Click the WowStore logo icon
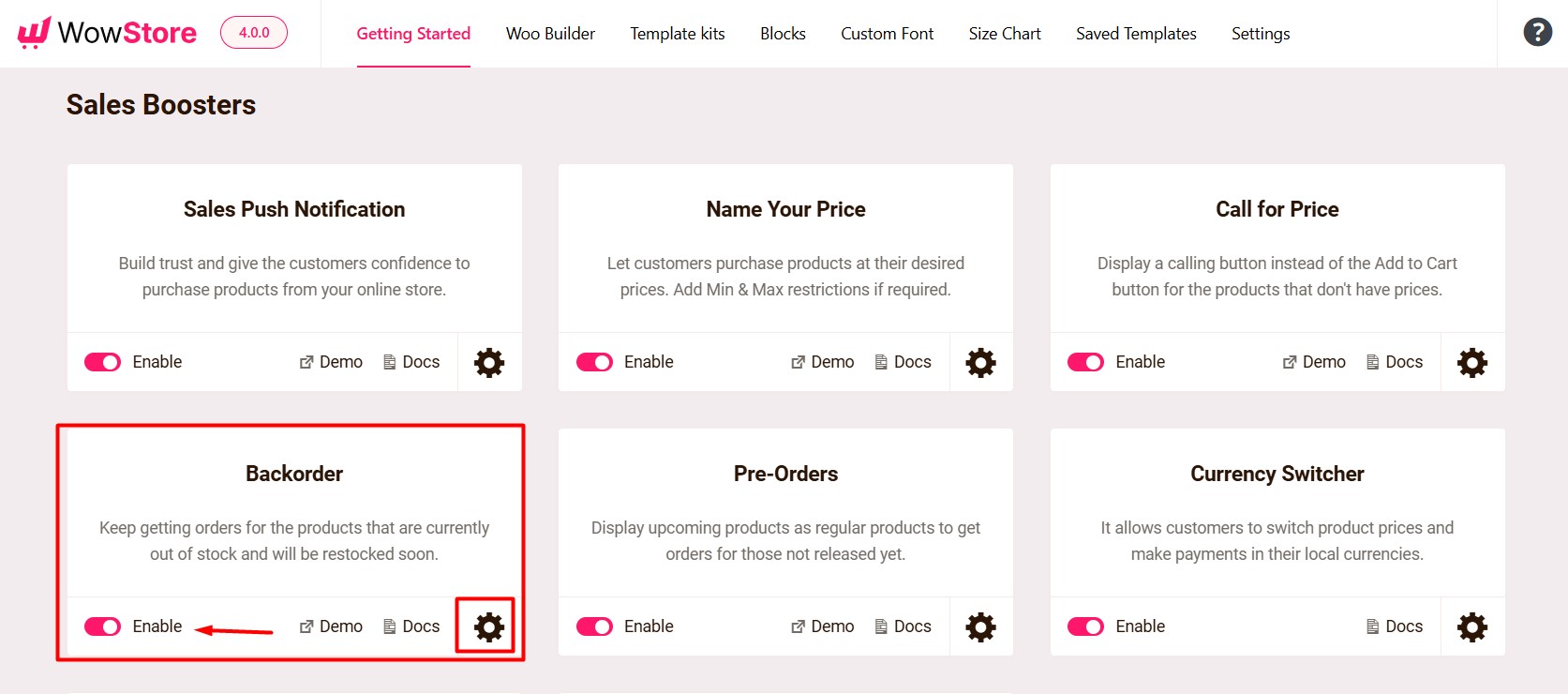 coord(33,31)
